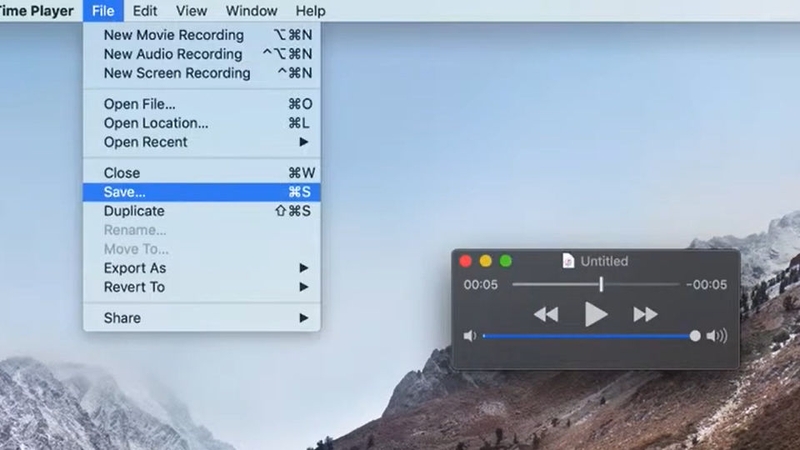Select Open File... from the menu

click(x=202, y=104)
